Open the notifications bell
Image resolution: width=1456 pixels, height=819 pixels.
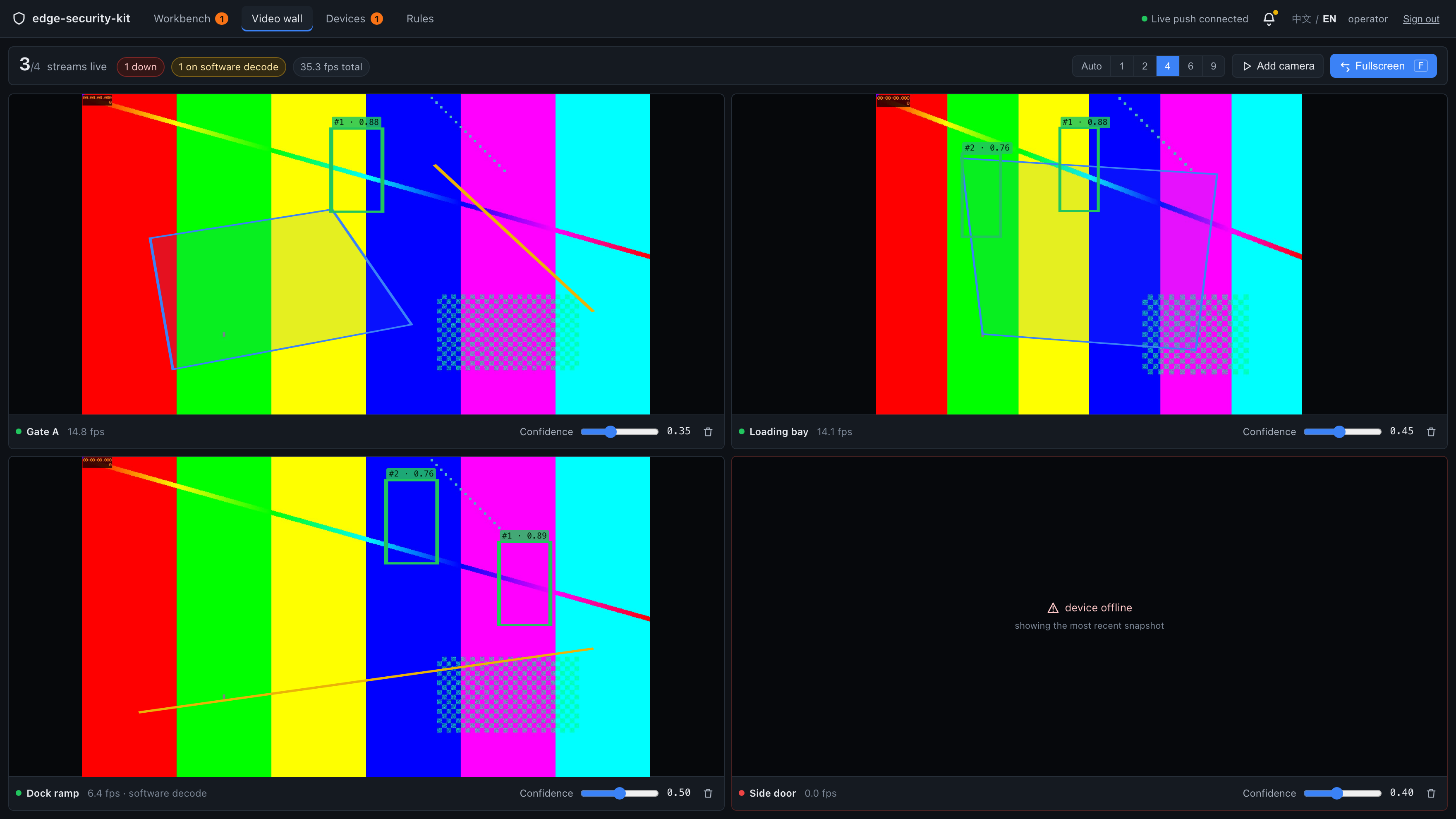click(x=1269, y=19)
